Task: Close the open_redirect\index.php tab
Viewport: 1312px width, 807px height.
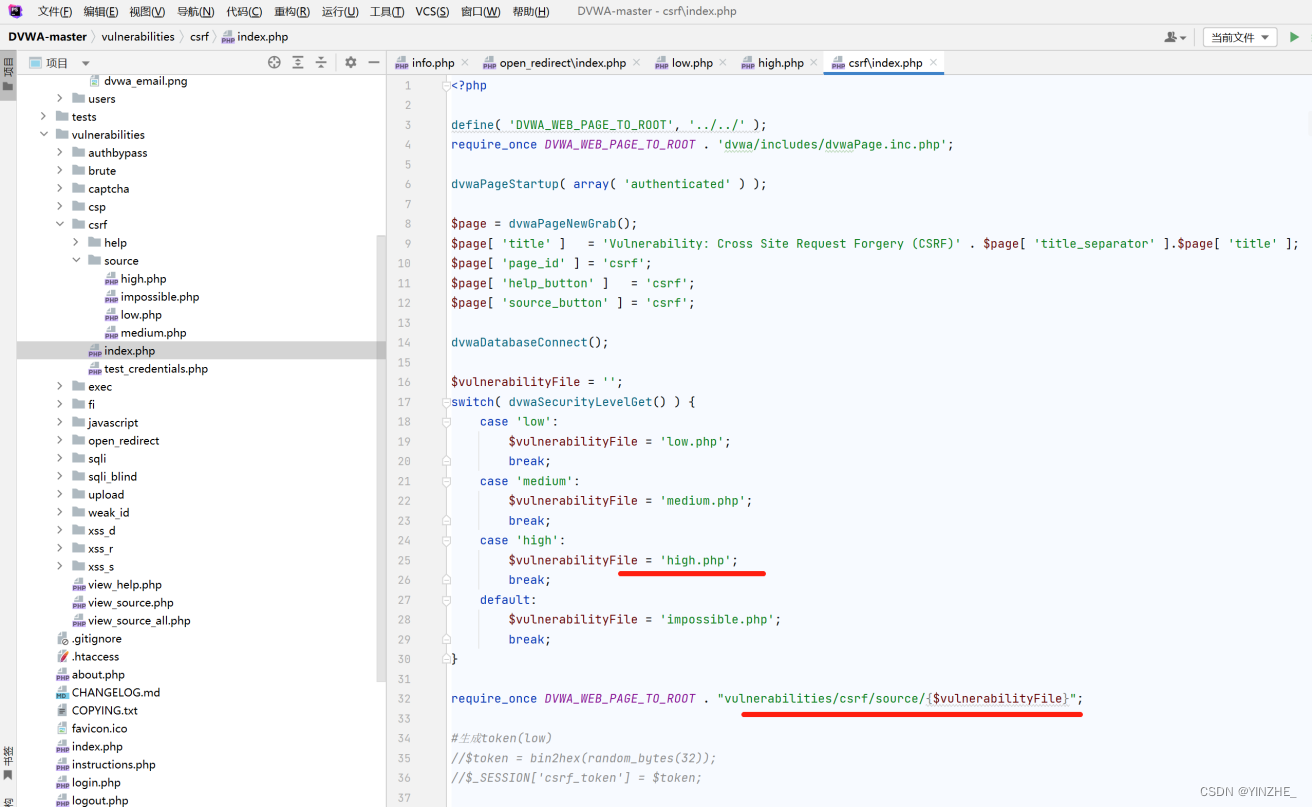Action: click(x=636, y=62)
